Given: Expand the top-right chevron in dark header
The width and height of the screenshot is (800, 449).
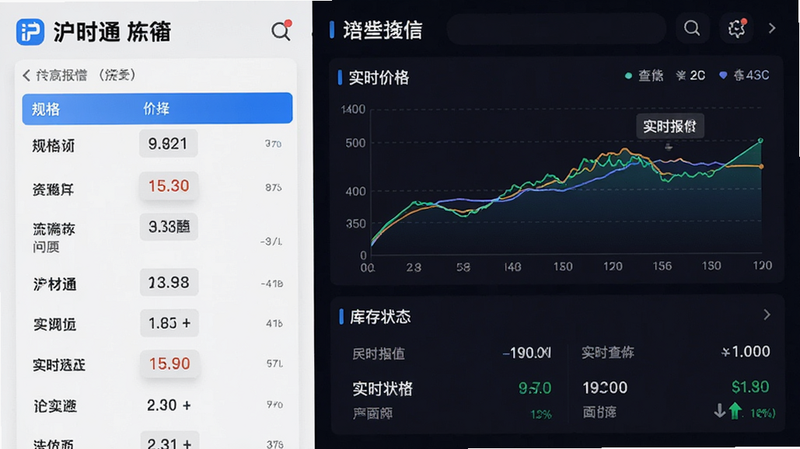Looking at the screenshot, I should point(772,28).
